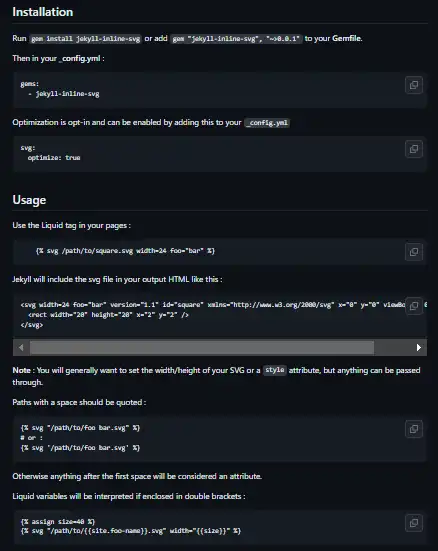Click the horizontal scrollbar thumb under svg output
This screenshot has width=438, height=551.
pyautogui.click(x=202, y=348)
